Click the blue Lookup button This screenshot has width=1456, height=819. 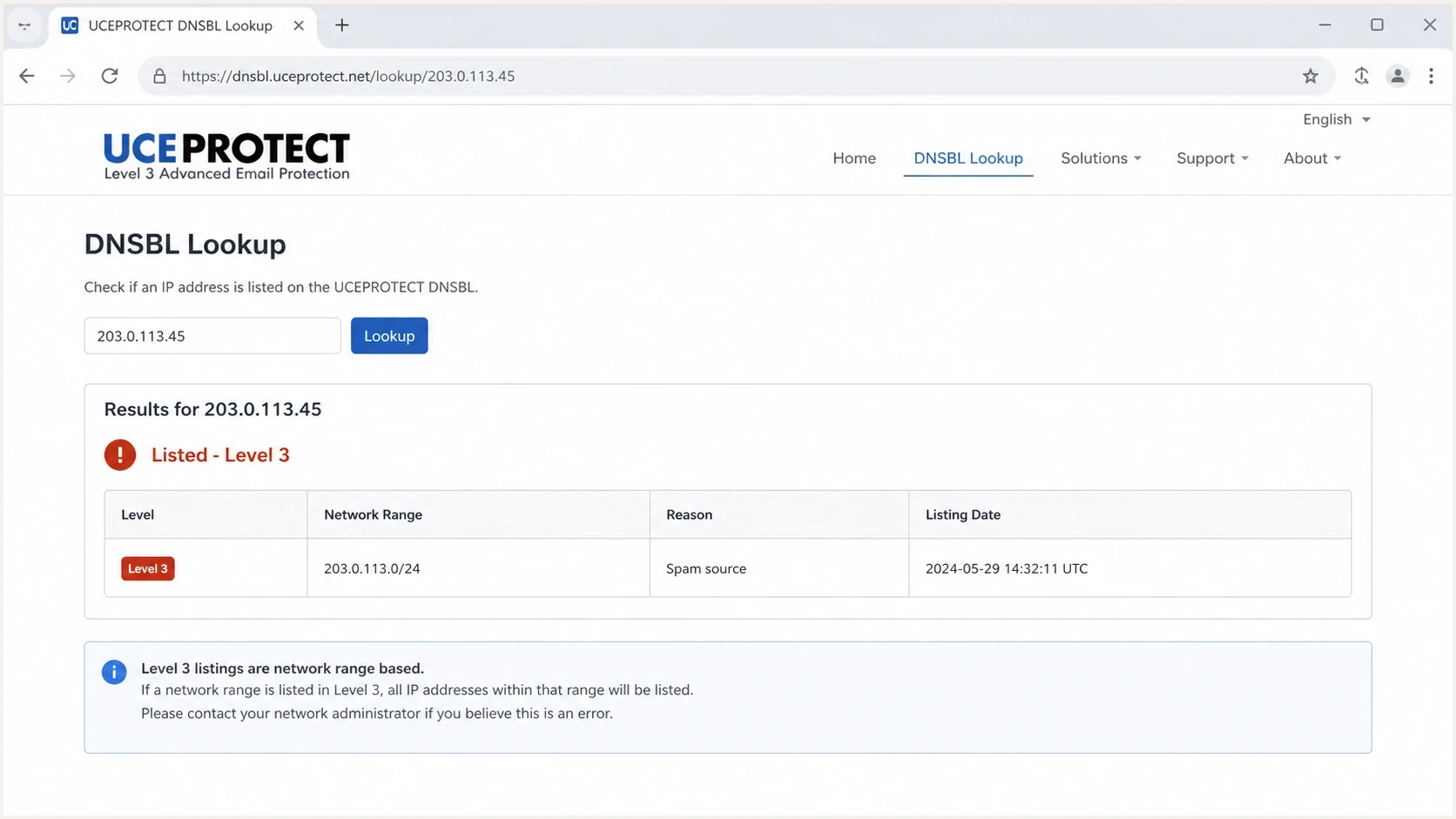[x=389, y=336]
